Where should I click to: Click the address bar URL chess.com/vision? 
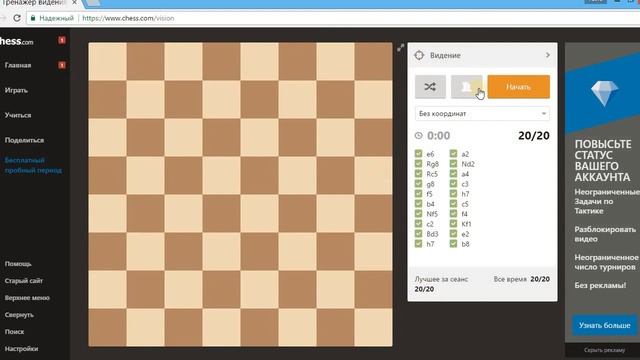click(128, 18)
